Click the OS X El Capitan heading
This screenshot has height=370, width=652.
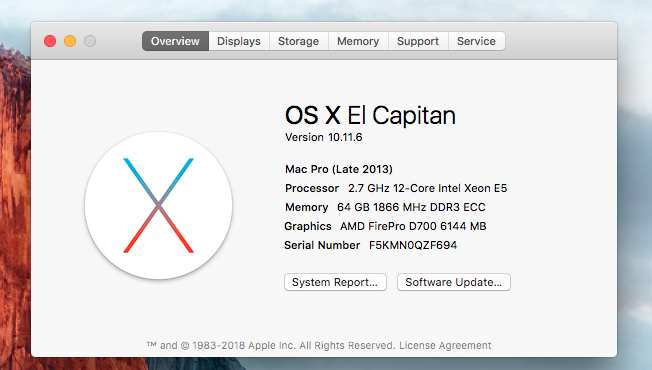[x=370, y=115]
